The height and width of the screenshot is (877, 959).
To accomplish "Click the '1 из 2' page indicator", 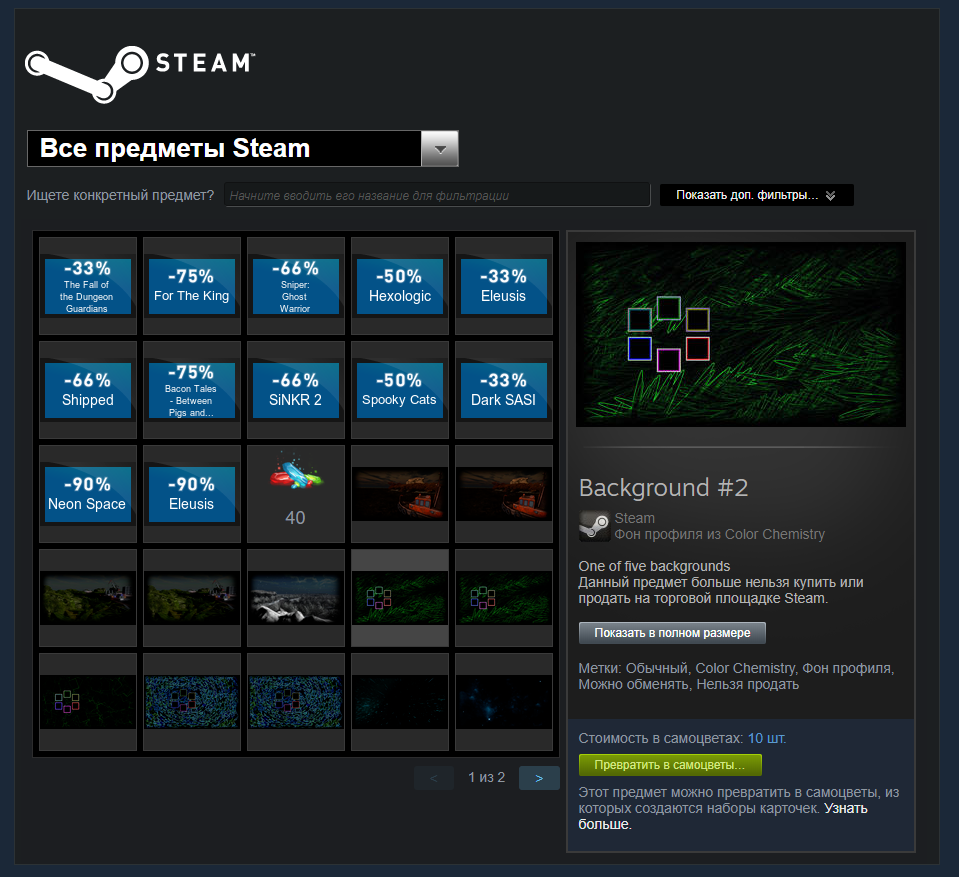I will point(486,777).
